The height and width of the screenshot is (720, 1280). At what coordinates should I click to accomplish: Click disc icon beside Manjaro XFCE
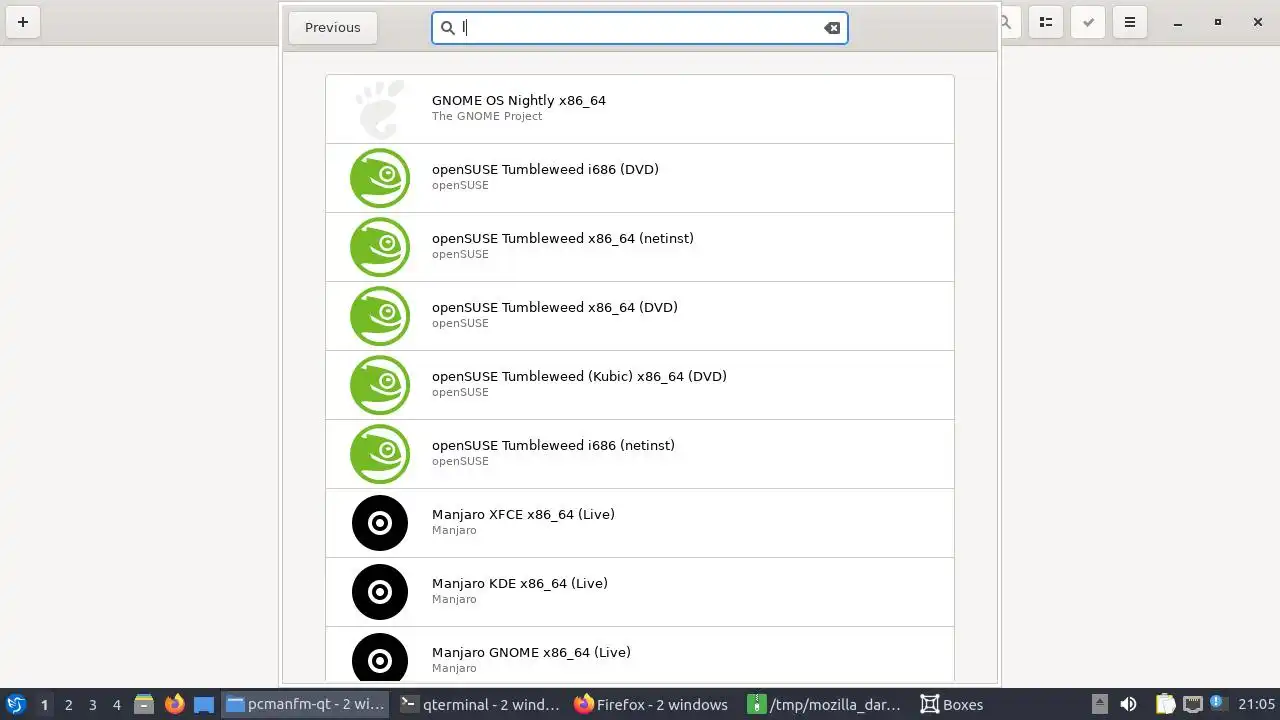(380, 523)
